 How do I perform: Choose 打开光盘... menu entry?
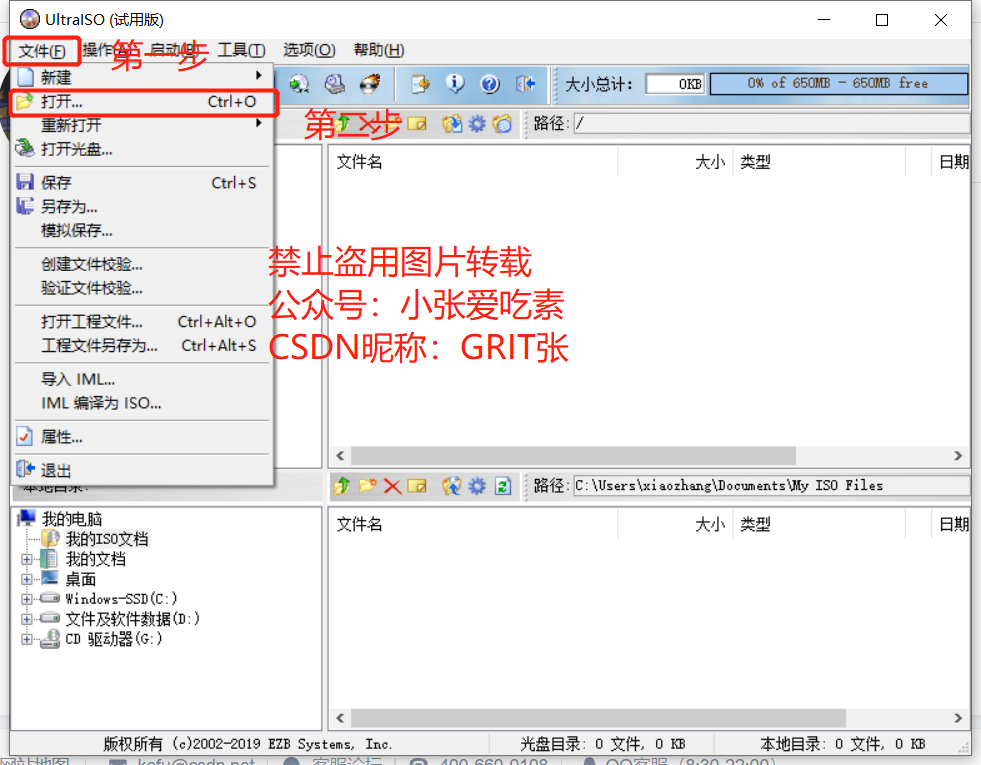click(x=142, y=149)
